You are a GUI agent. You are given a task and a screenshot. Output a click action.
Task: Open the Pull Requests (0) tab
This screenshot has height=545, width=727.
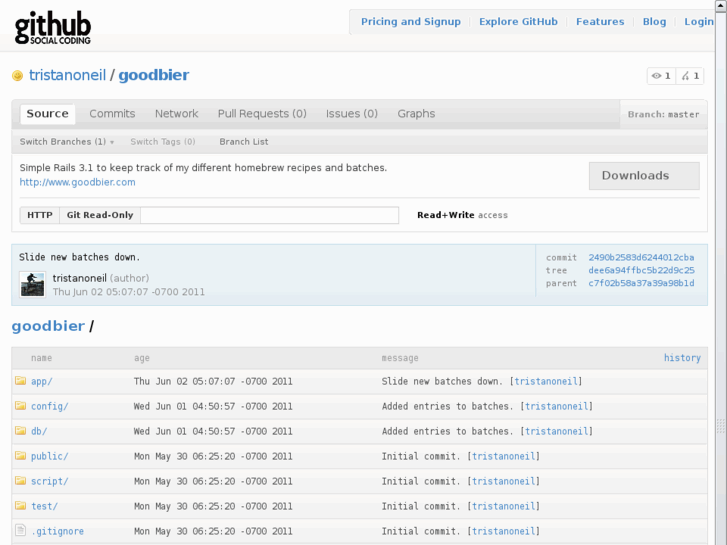[x=262, y=114]
